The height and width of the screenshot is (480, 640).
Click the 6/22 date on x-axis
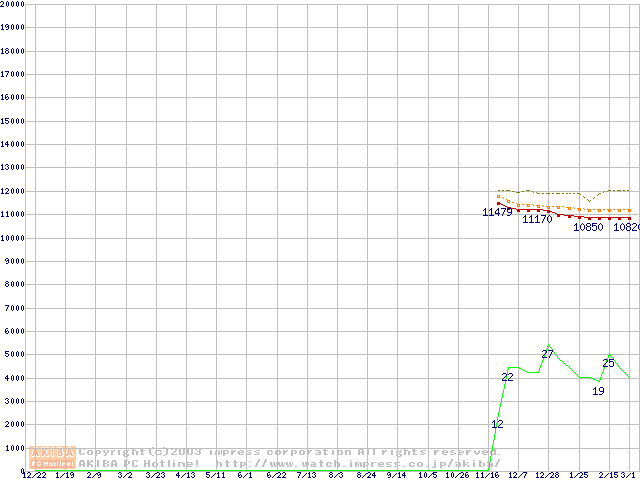[x=276, y=475]
